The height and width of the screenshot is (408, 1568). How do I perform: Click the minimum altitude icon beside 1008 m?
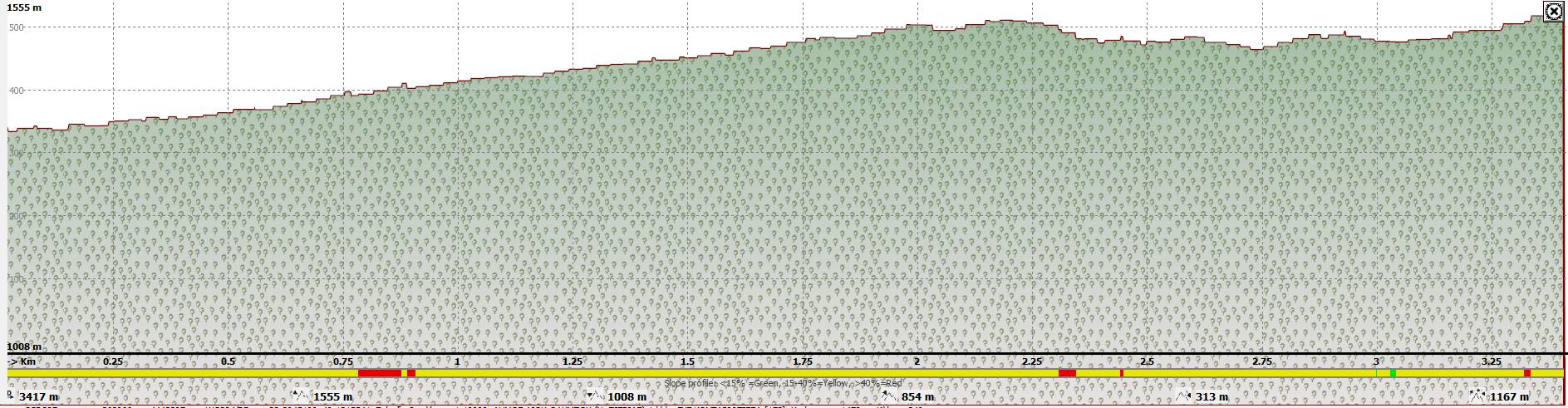click(x=595, y=396)
